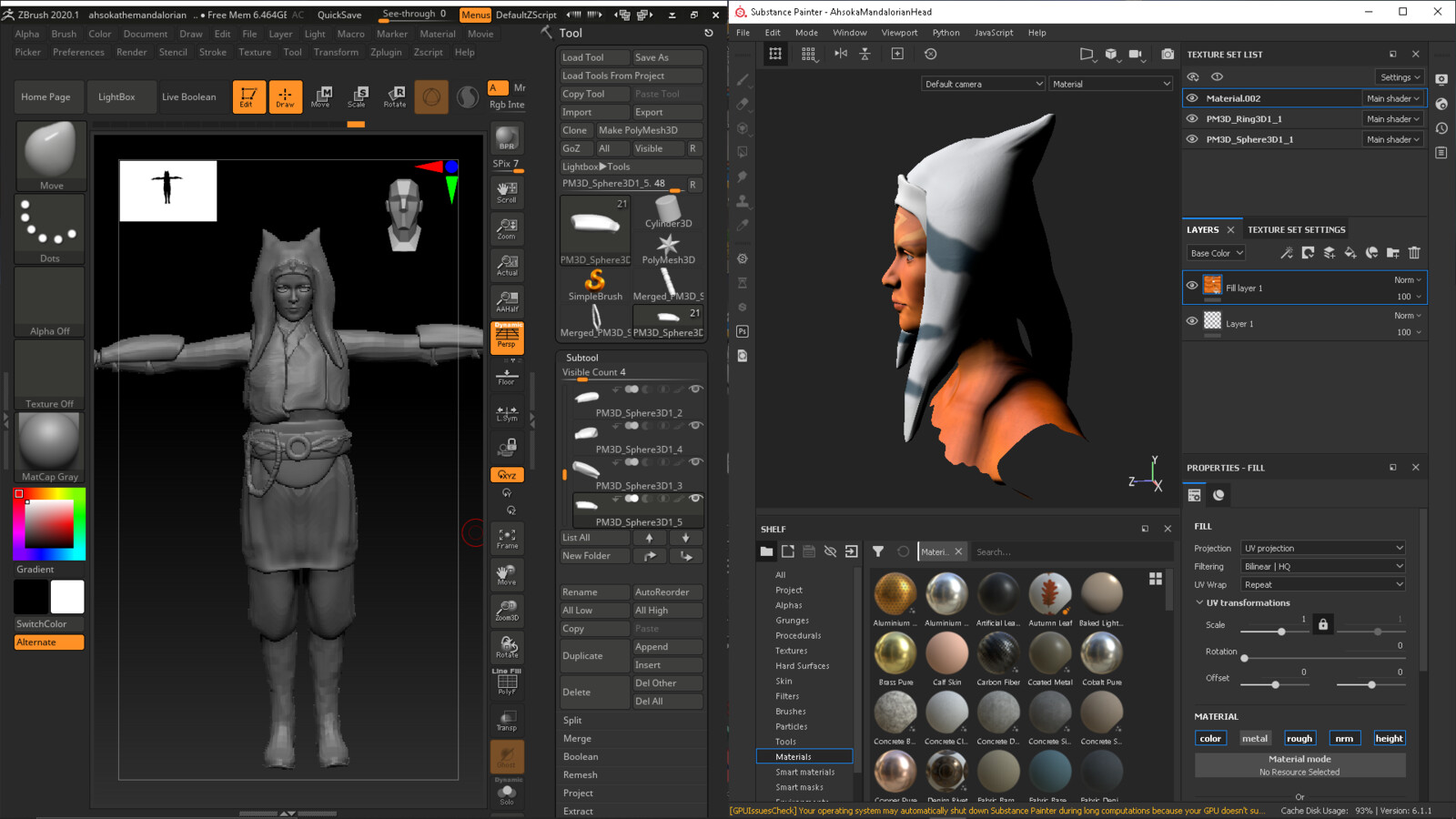Toggle visibility of PM3D_Ring3D1_1 texture set
The image size is (1456, 819).
pos(1192,118)
